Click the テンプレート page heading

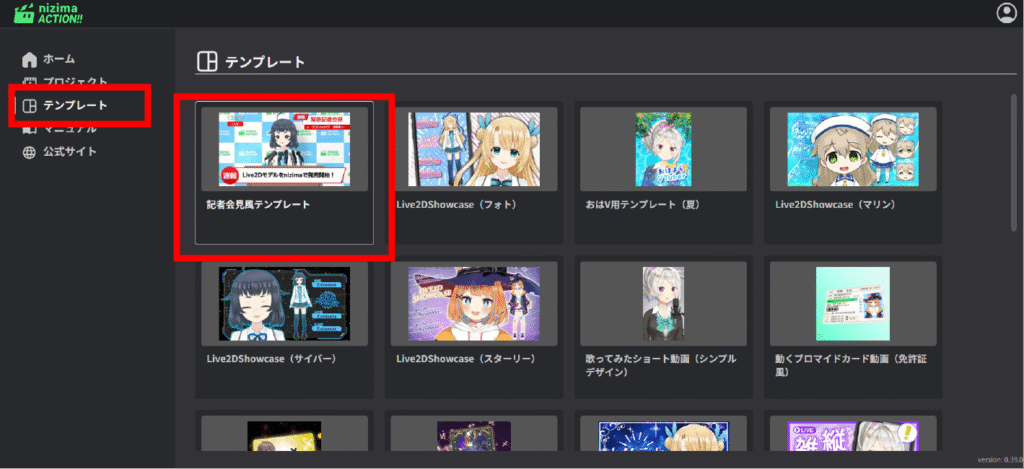(265, 62)
